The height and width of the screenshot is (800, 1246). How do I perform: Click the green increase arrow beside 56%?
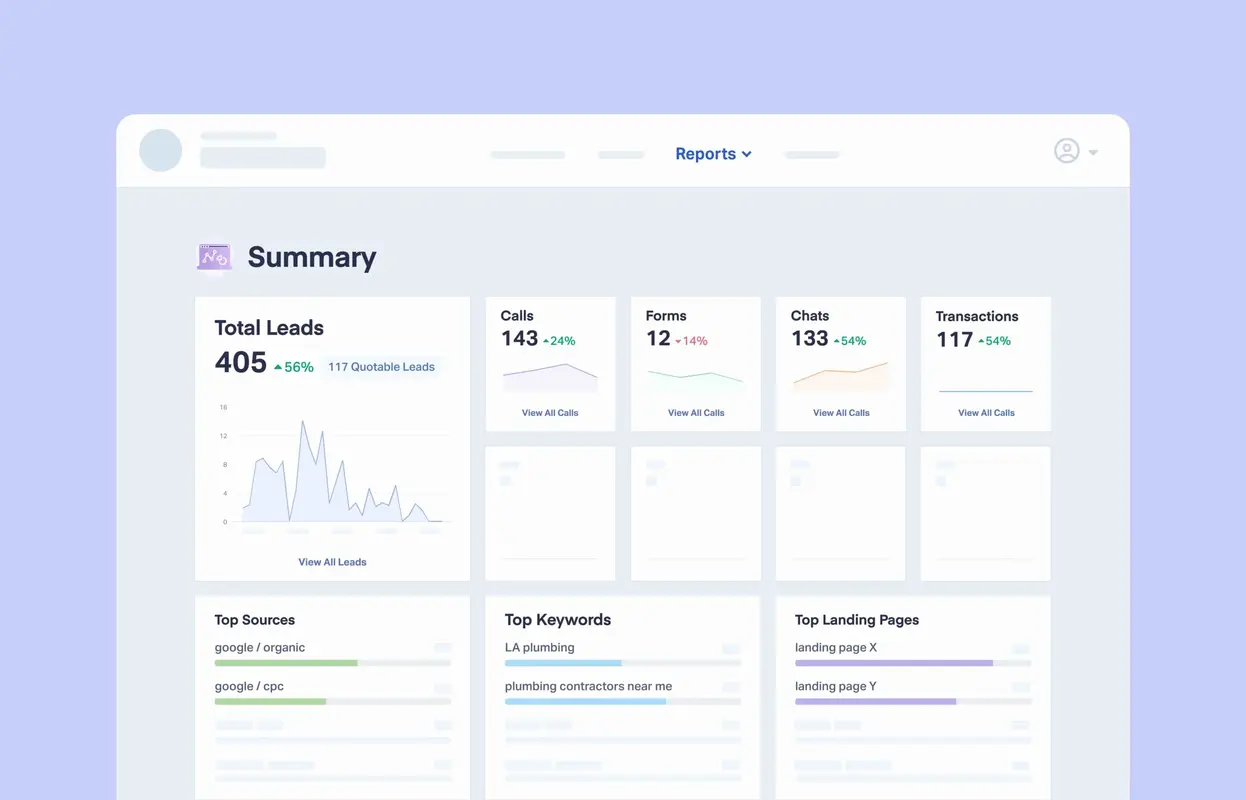tap(280, 366)
